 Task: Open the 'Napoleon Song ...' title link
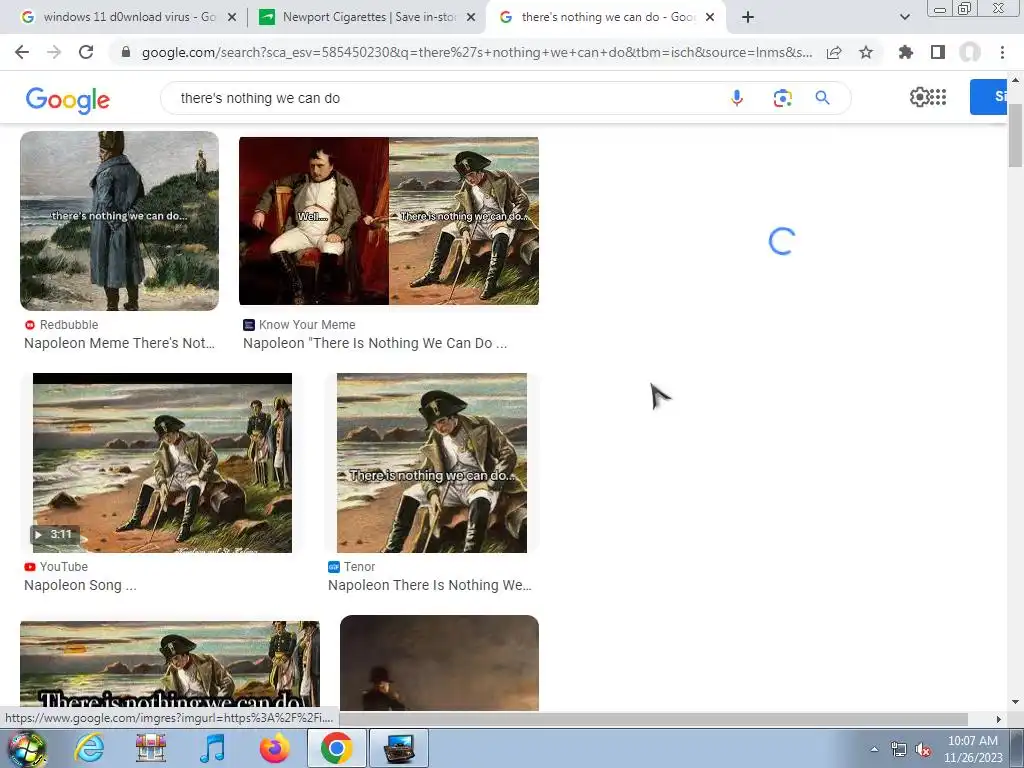80,585
